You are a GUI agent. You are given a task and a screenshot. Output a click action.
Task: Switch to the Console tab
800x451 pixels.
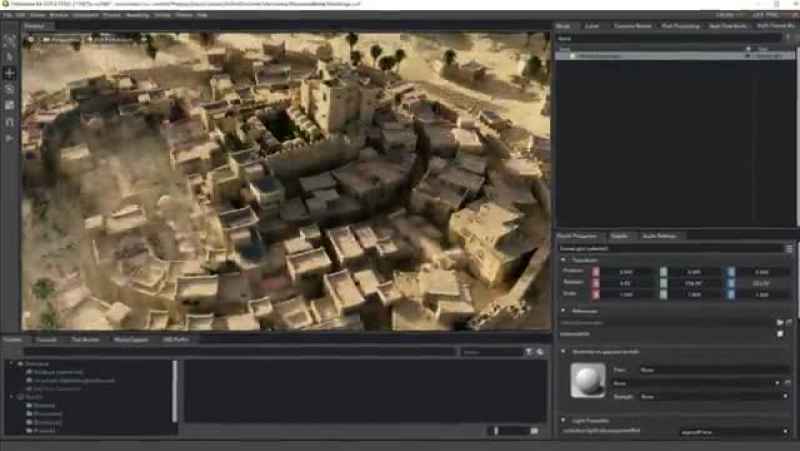46,339
